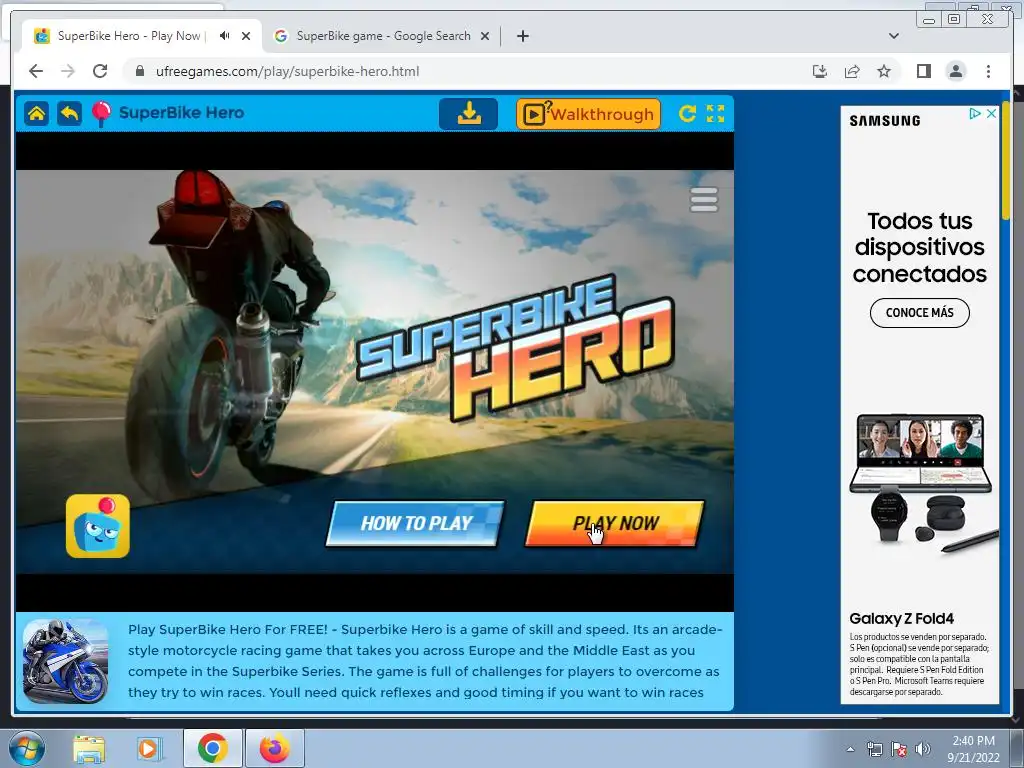Bookmark this page with star

pos(884,71)
